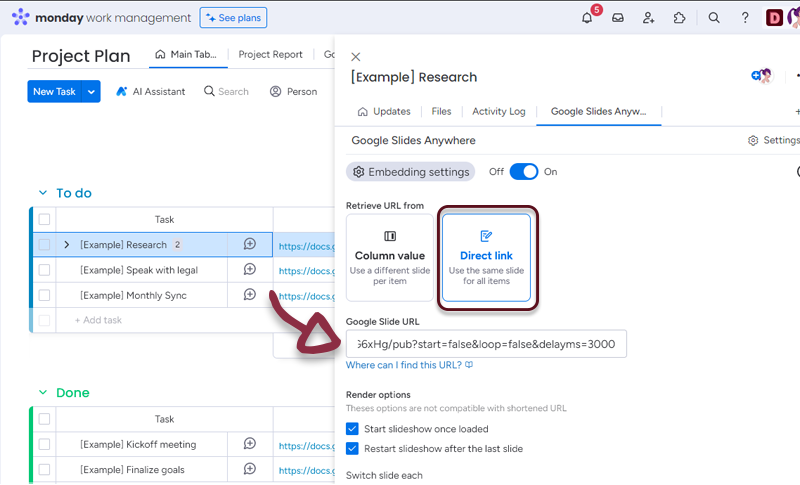Open the New Task dropdown arrow
This screenshot has width=800, height=485.
pos(92,92)
